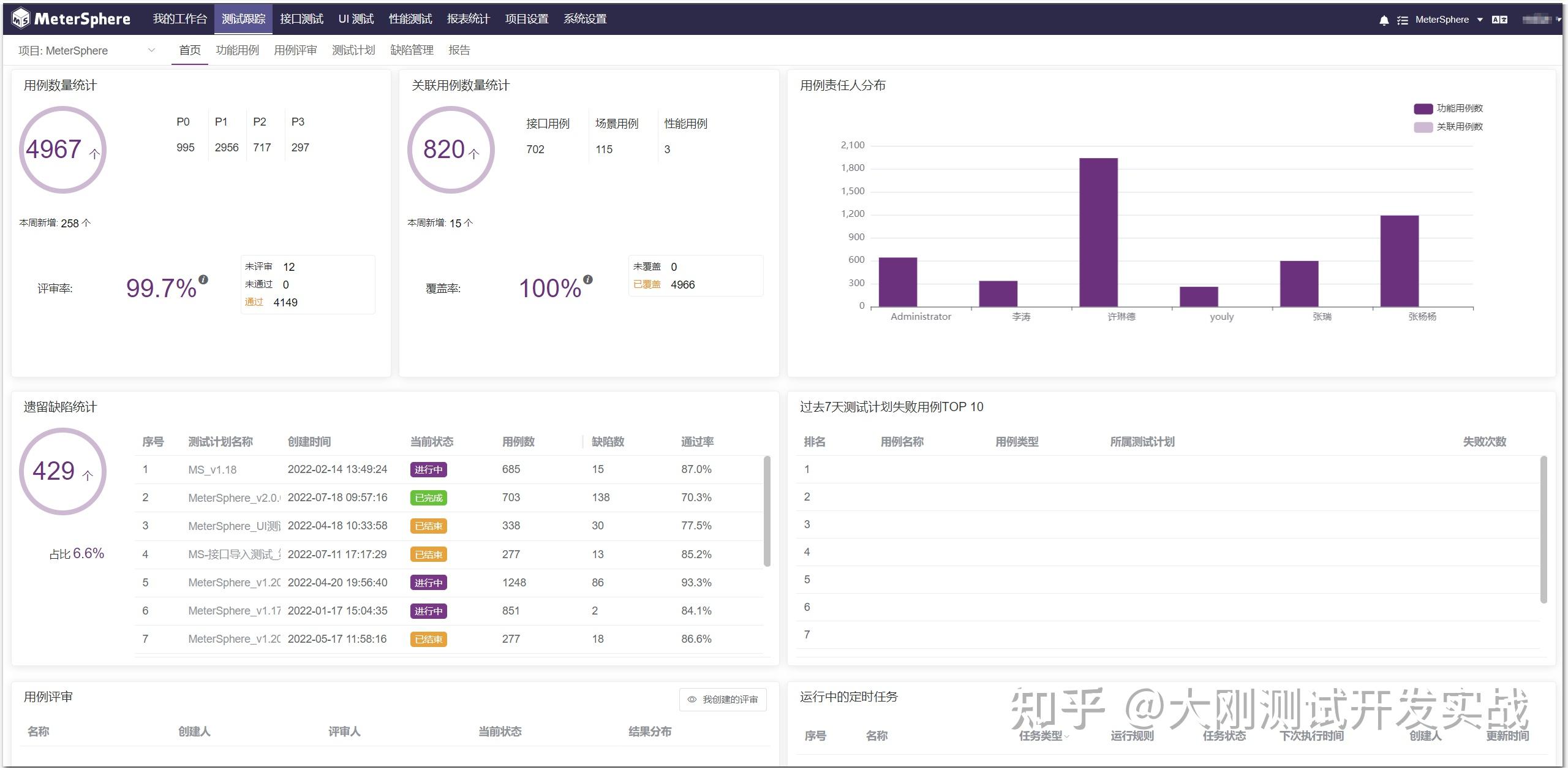Toggle the 我创建的评审 eye filter

pos(723,699)
